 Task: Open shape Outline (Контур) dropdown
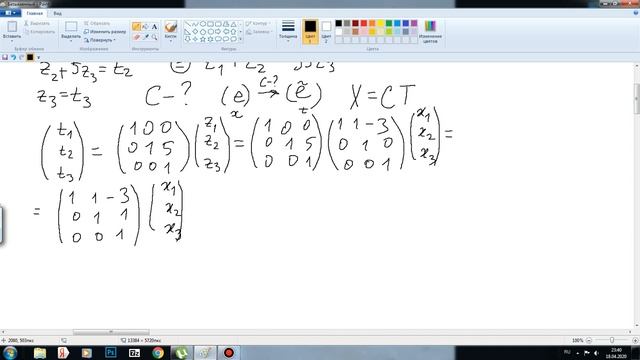pos(258,24)
